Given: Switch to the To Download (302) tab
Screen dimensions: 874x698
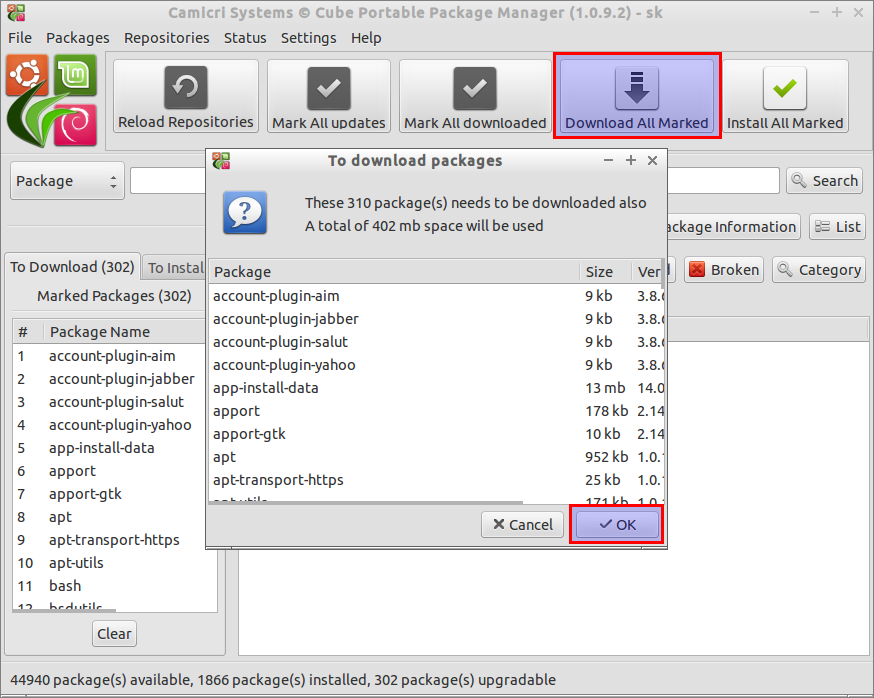Looking at the screenshot, I should pos(72,267).
